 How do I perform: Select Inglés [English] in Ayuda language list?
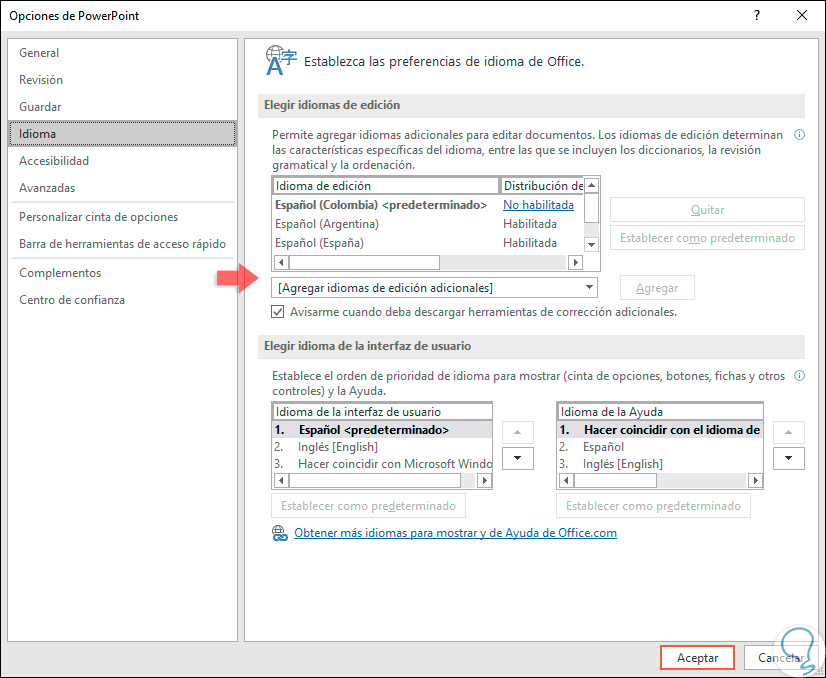tap(660, 464)
